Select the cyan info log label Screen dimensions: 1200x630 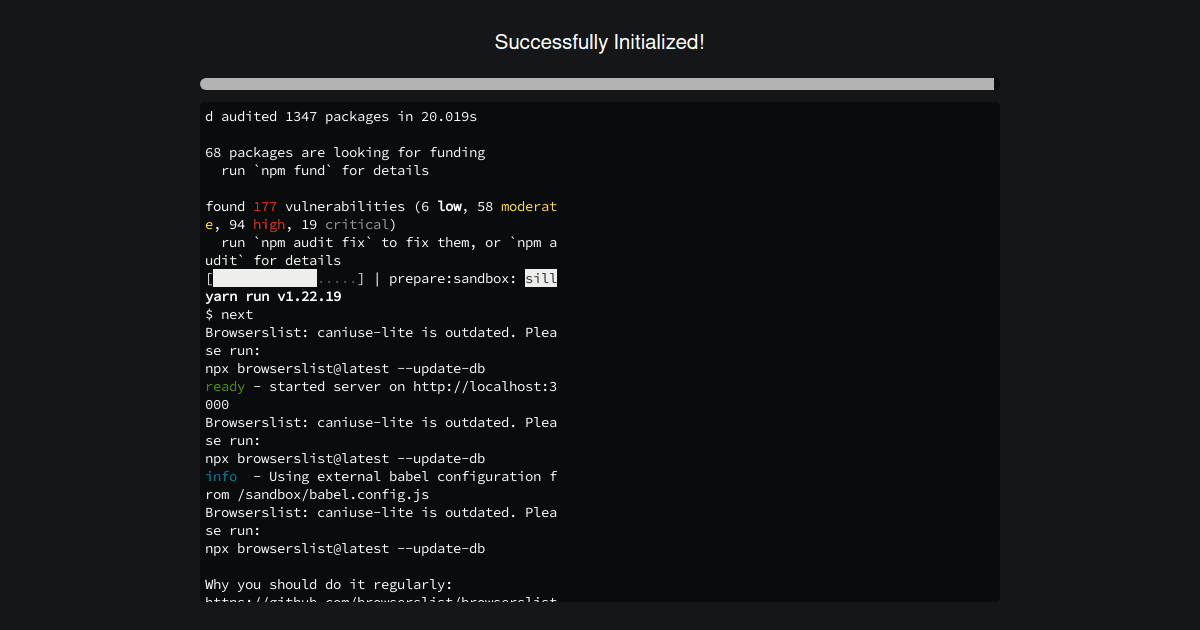(x=221, y=476)
